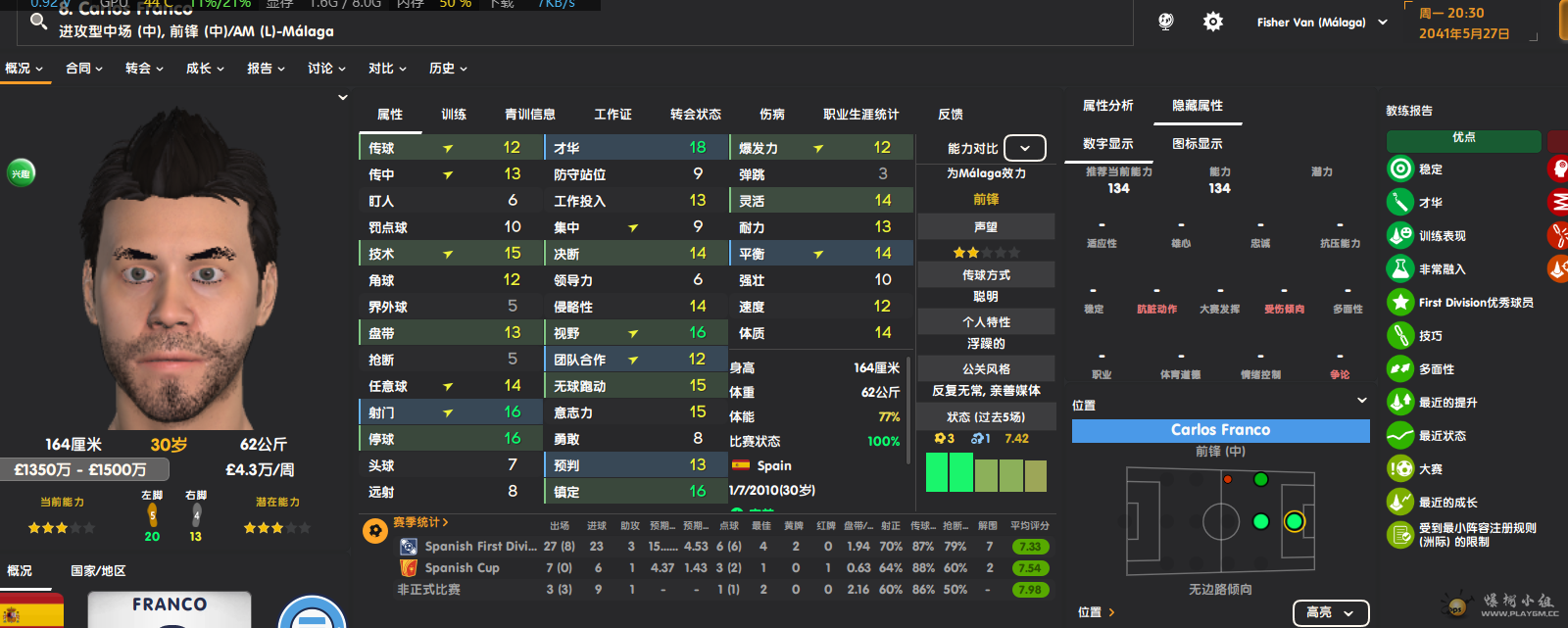1568x628 pixels.
Task: Click the head-profile hints icon beside gear
Action: pyautogui.click(x=1166, y=22)
